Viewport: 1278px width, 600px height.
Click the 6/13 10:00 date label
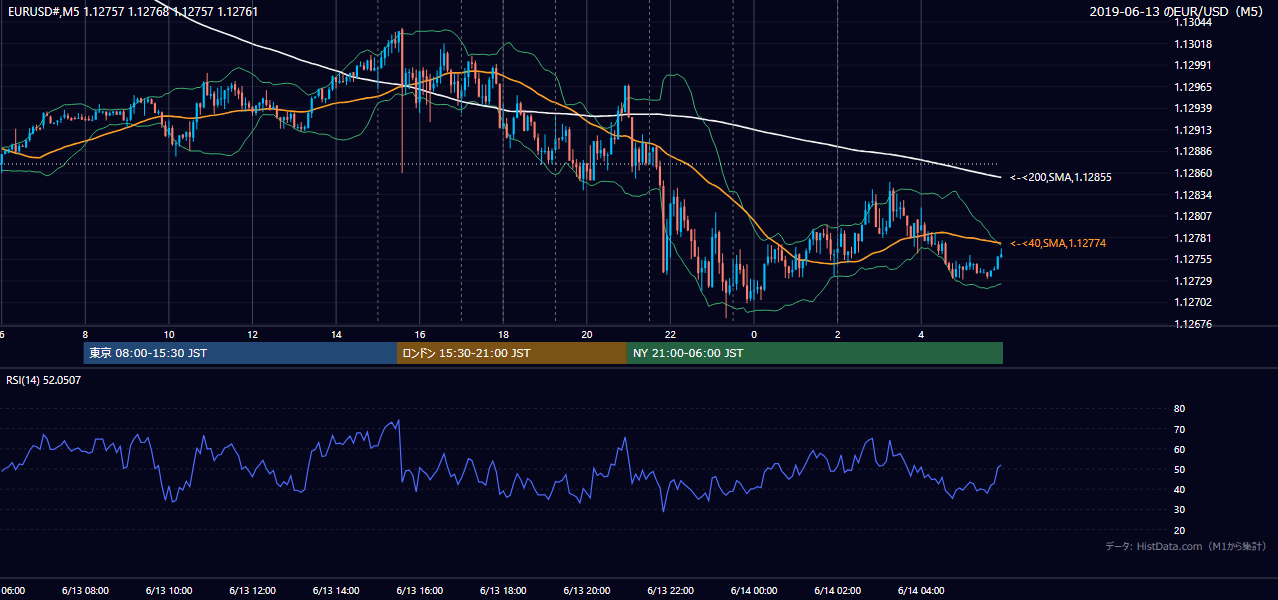pyautogui.click(x=169, y=590)
